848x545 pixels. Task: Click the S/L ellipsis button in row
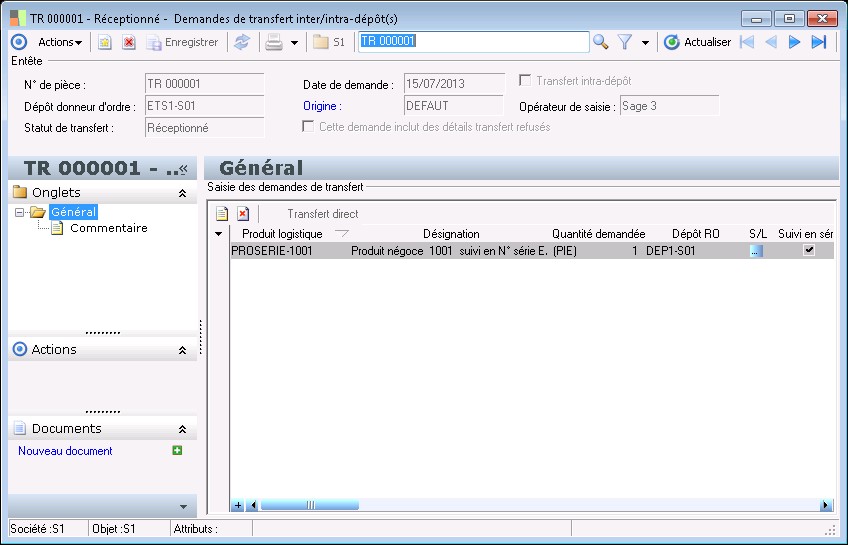click(756, 251)
